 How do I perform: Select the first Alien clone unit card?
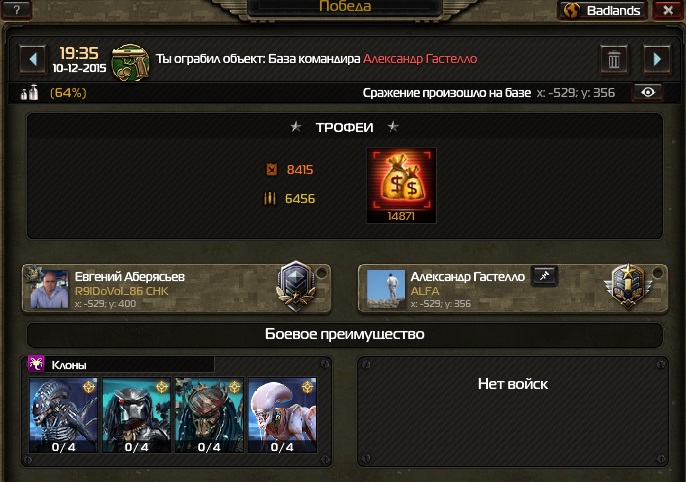63,415
